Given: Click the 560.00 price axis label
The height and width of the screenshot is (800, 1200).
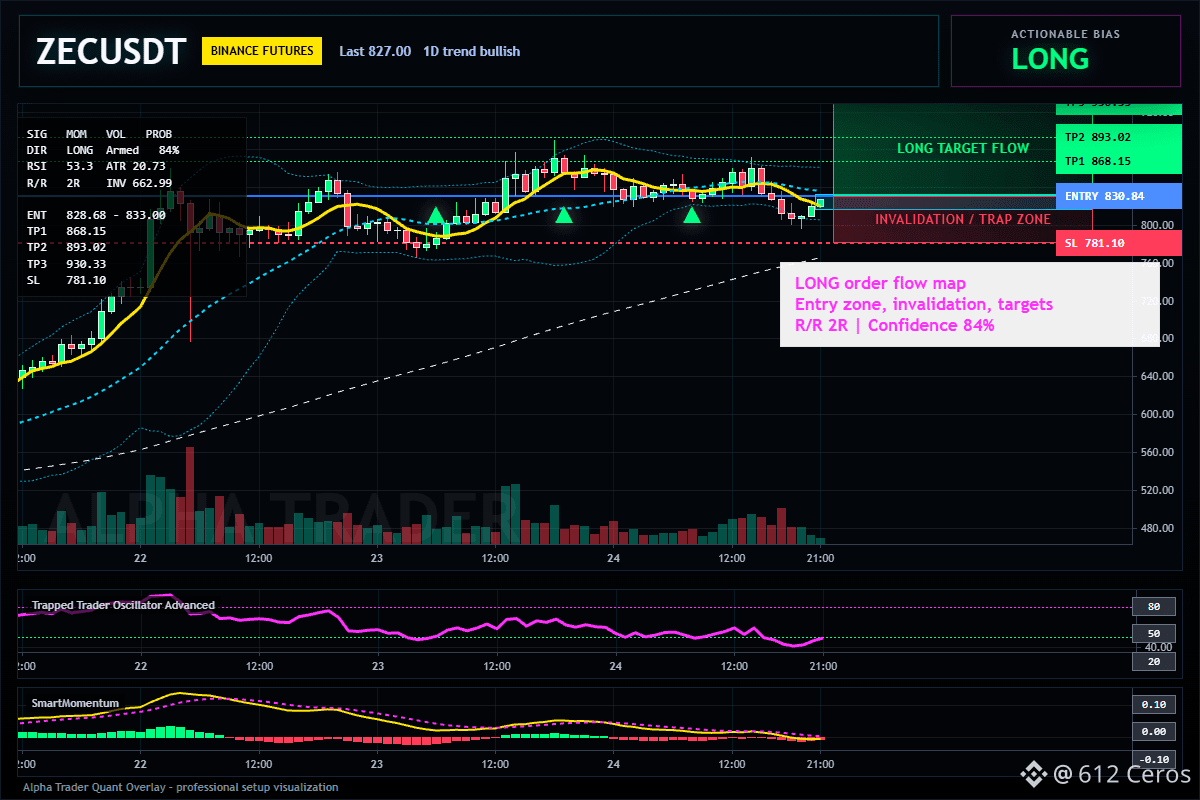Looking at the screenshot, I should point(1158,452).
